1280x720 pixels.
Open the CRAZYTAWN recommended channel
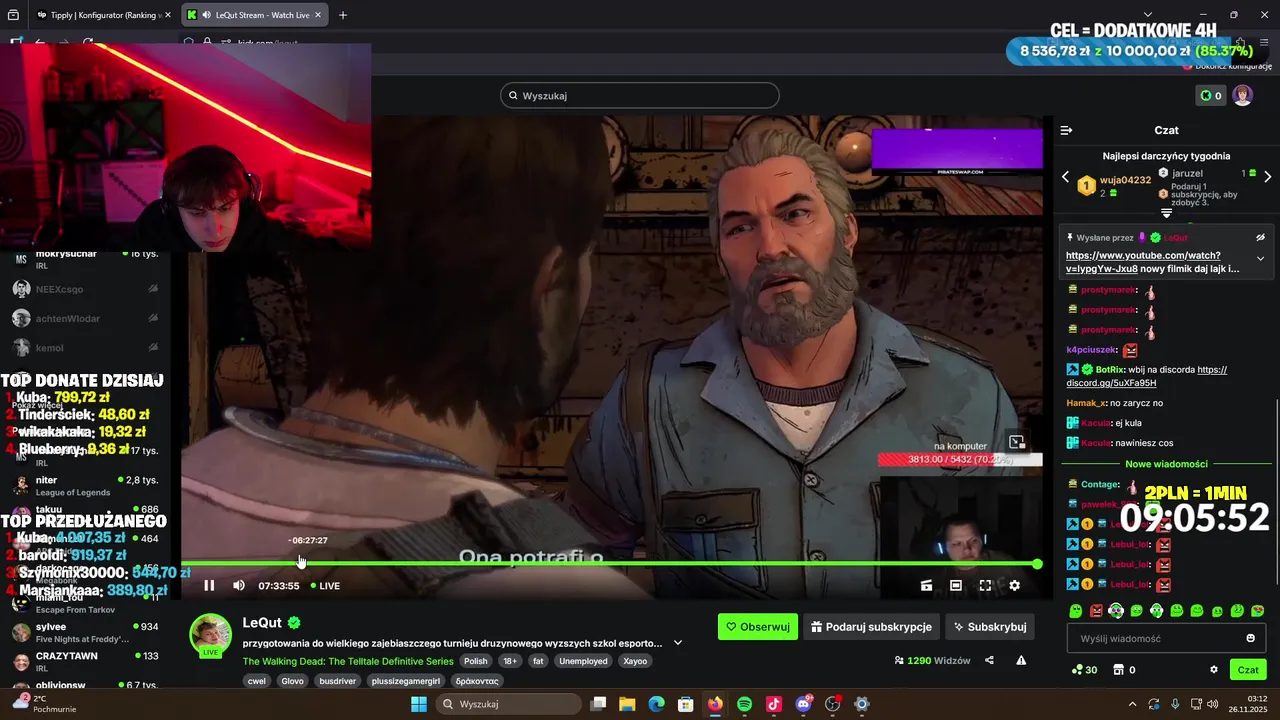point(85,662)
